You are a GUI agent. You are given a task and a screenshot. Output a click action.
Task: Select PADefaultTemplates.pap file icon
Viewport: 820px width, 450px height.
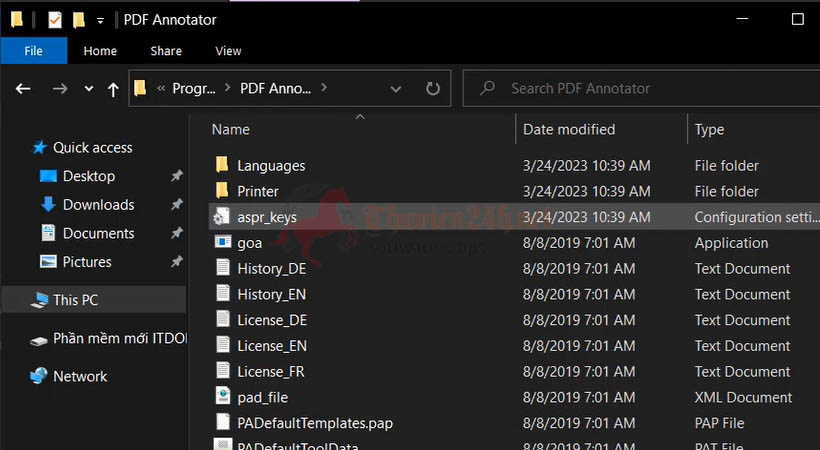point(223,422)
